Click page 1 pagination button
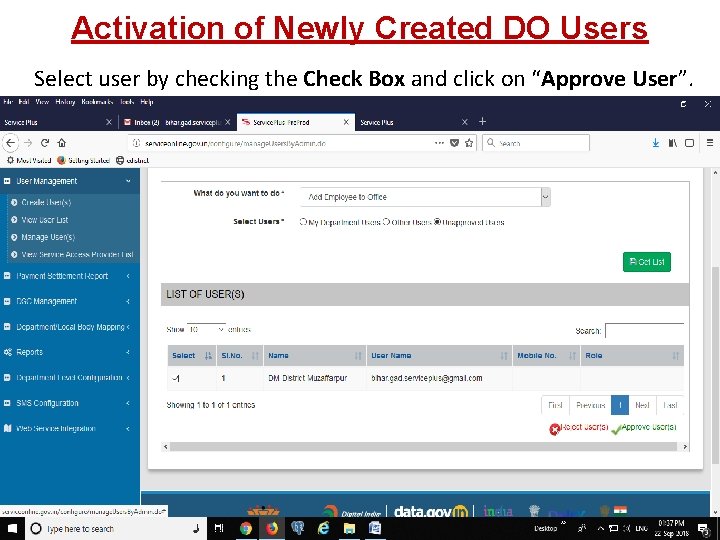This screenshot has height=540, width=720. coord(620,405)
